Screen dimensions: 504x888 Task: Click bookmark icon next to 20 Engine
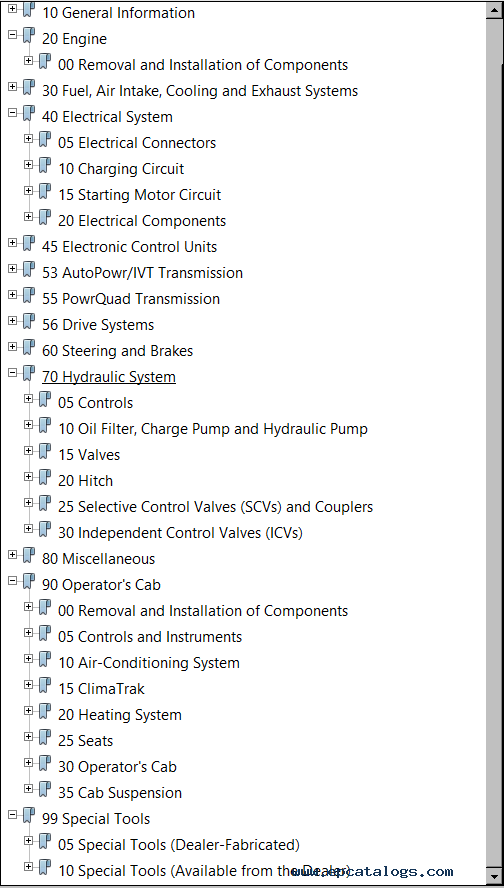(x=29, y=36)
